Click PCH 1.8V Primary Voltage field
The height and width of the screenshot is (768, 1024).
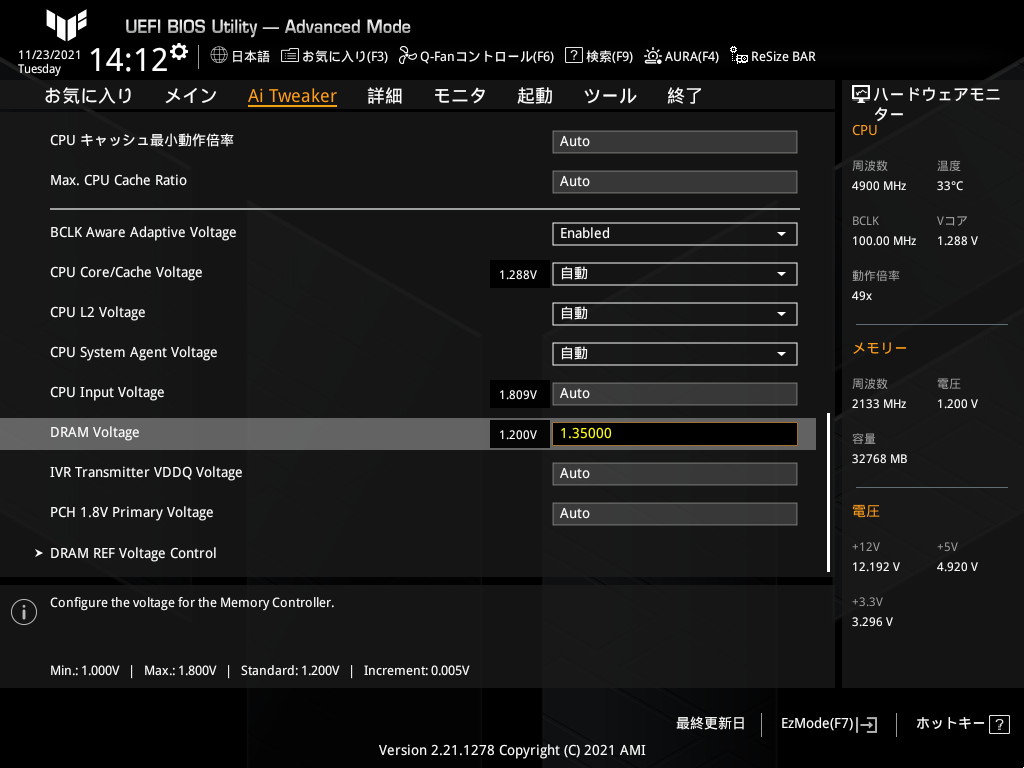675,514
